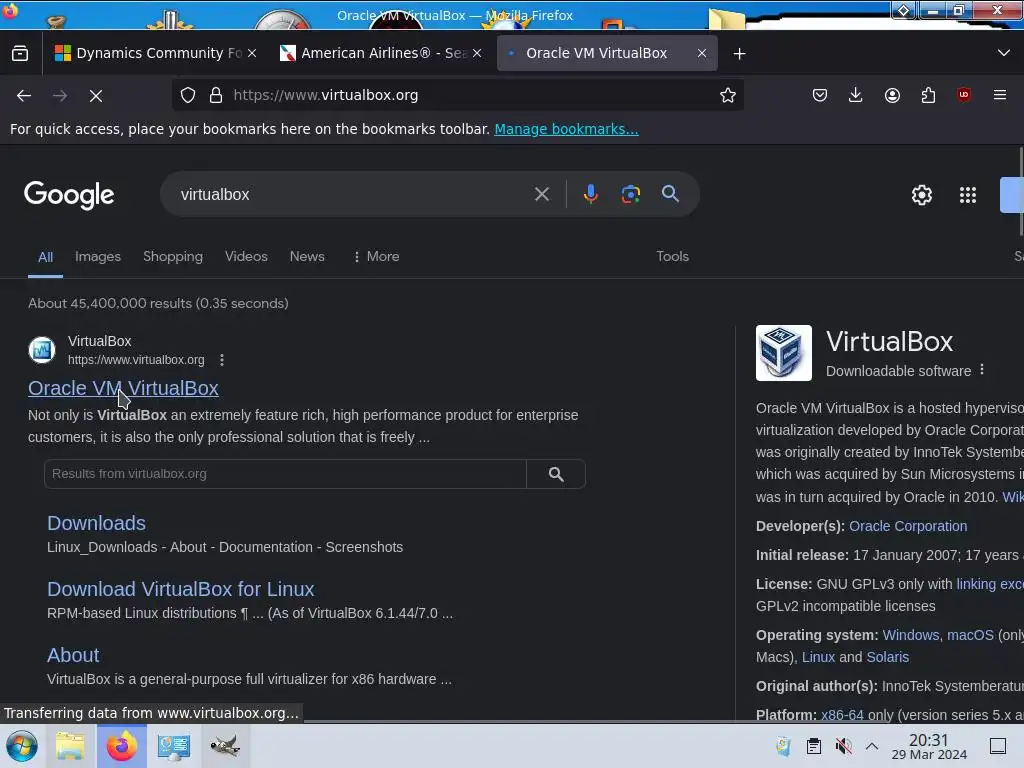1024x768 pixels.
Task: Click the Solaris link
Action: point(887,658)
